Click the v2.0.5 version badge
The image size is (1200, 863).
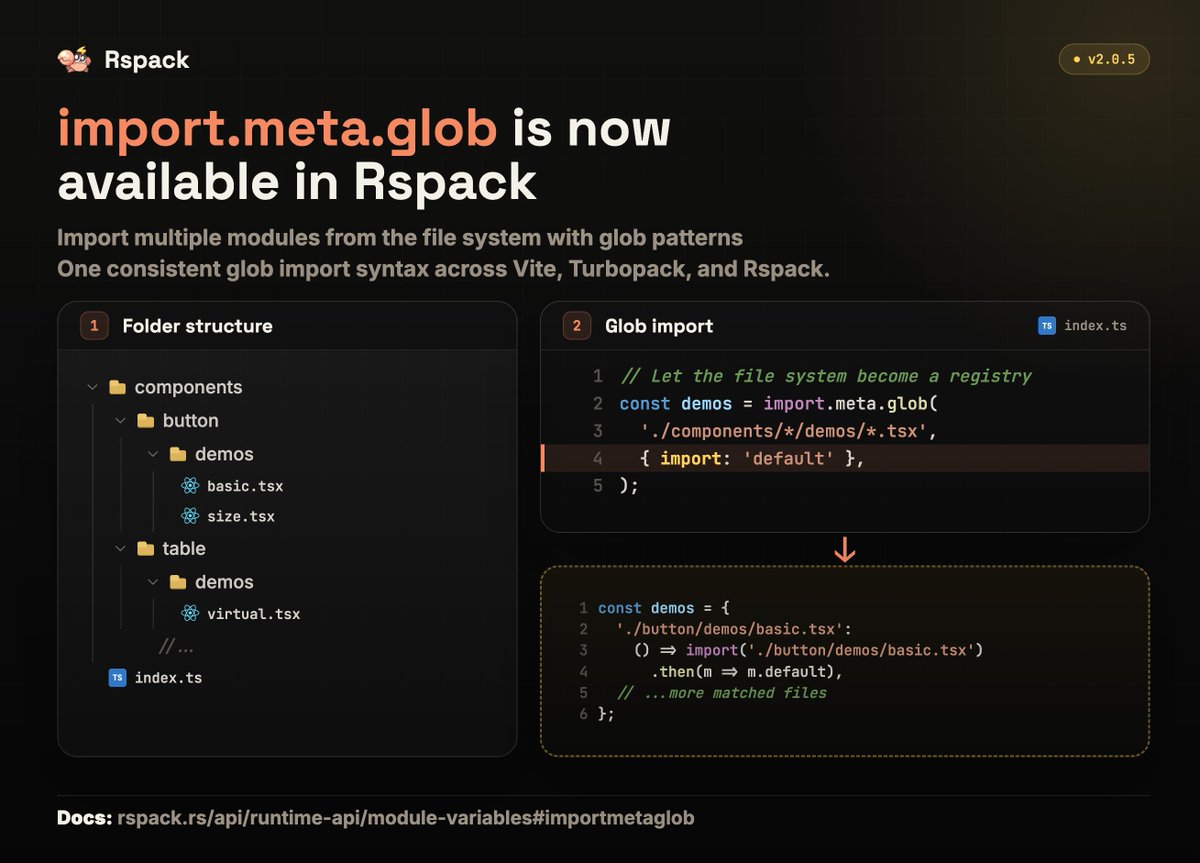tap(1104, 59)
